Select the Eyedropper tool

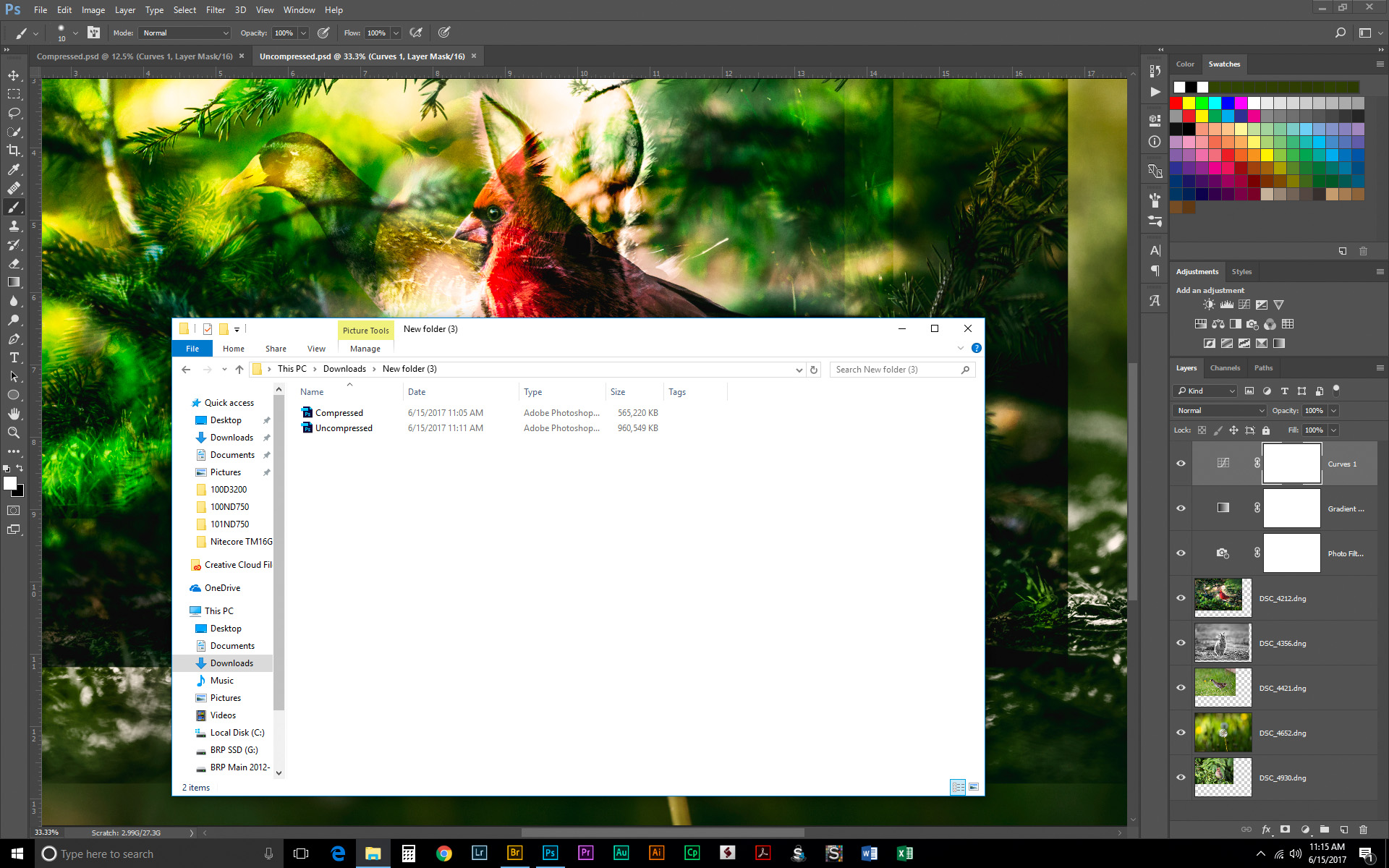(14, 169)
